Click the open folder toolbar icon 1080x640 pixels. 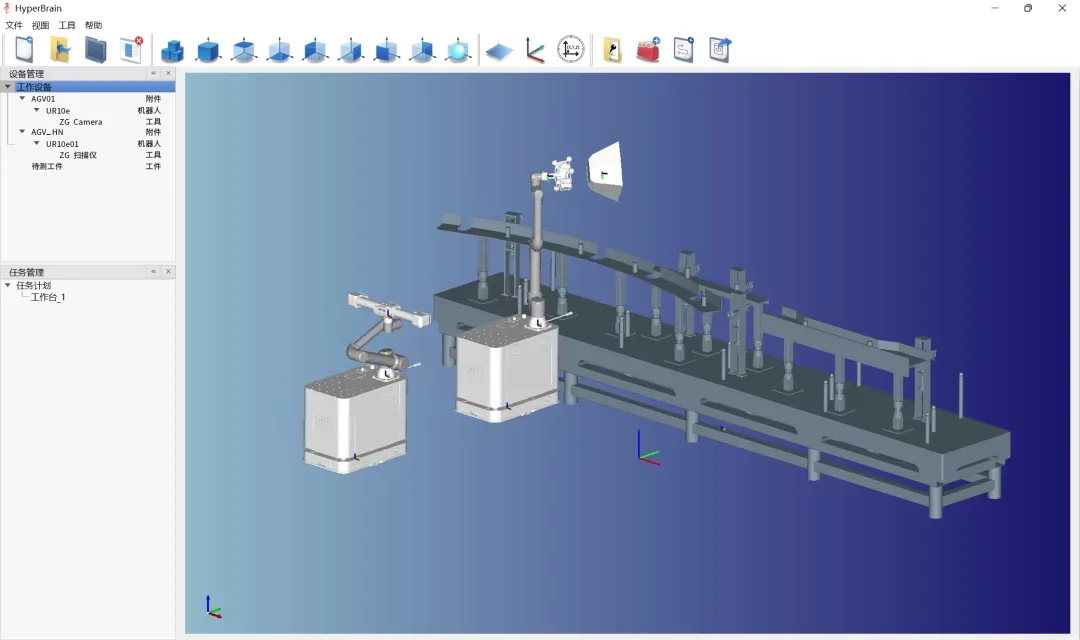60,49
